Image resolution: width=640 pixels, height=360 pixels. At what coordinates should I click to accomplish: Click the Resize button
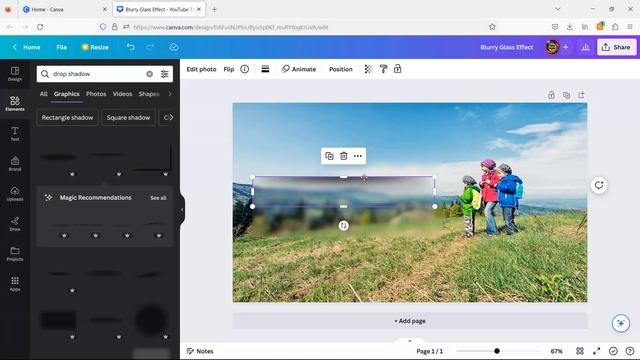click(x=95, y=47)
